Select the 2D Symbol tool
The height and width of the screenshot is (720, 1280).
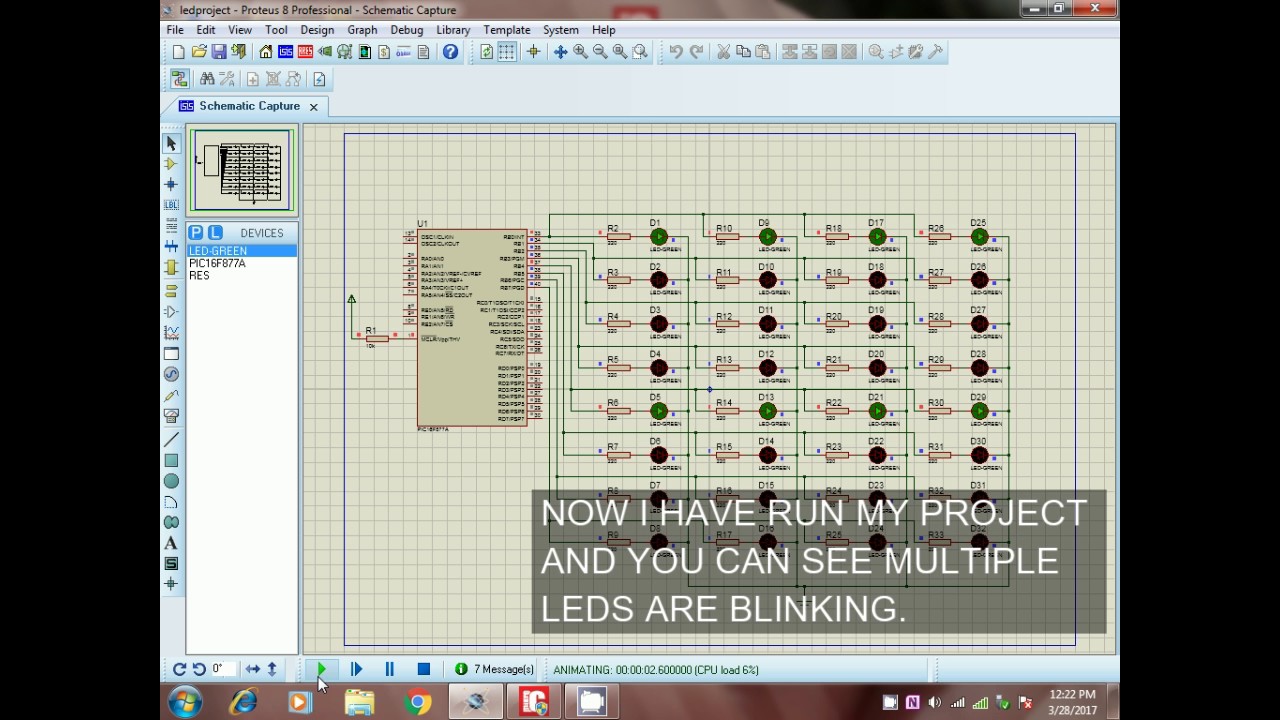click(x=171, y=564)
